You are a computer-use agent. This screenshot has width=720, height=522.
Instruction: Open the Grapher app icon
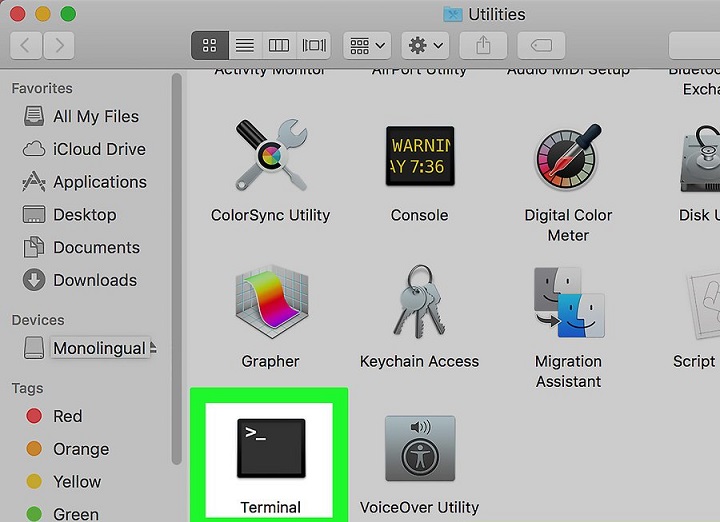[271, 301]
